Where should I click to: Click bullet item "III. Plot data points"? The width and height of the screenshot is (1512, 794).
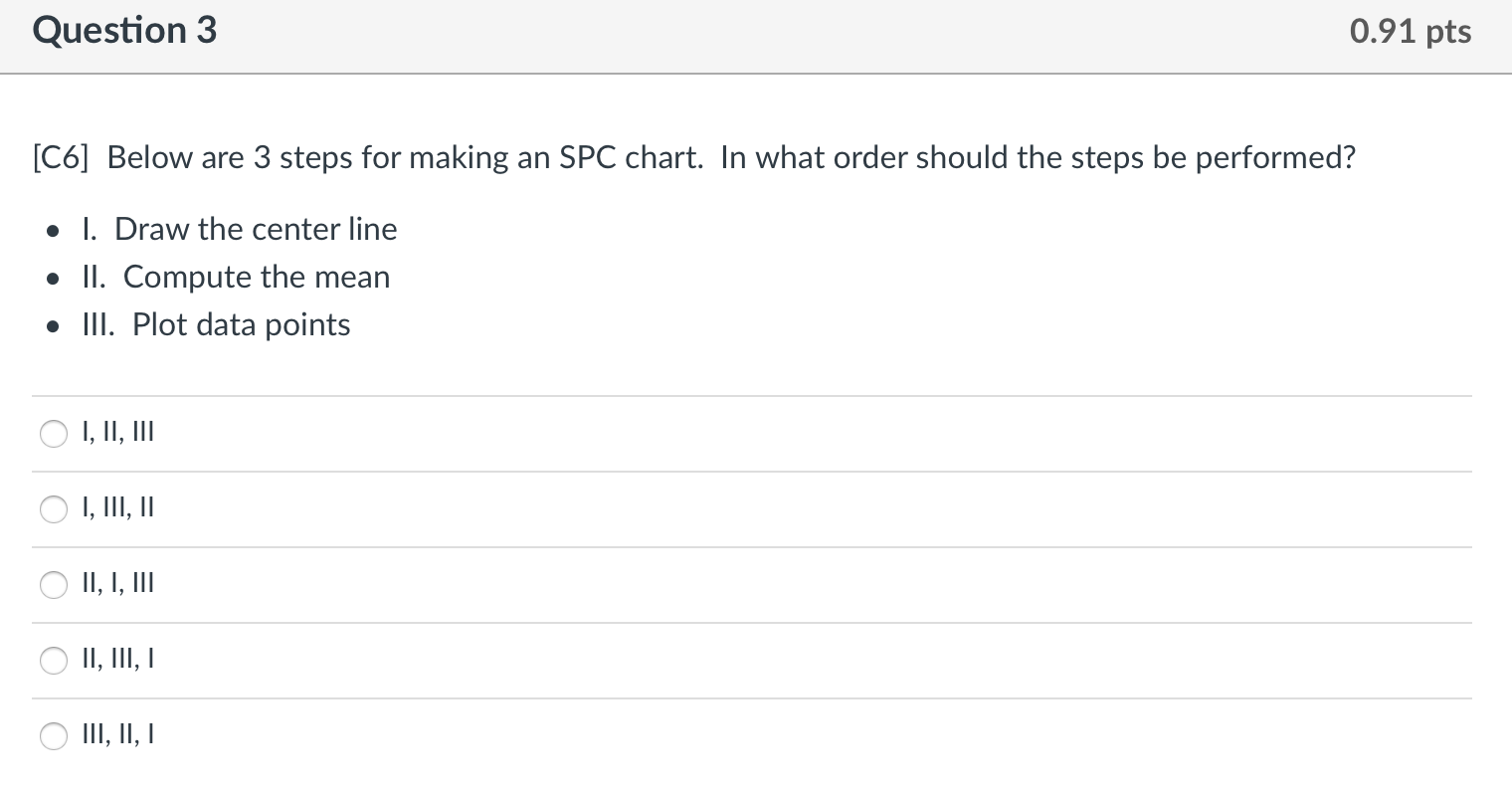point(216,324)
